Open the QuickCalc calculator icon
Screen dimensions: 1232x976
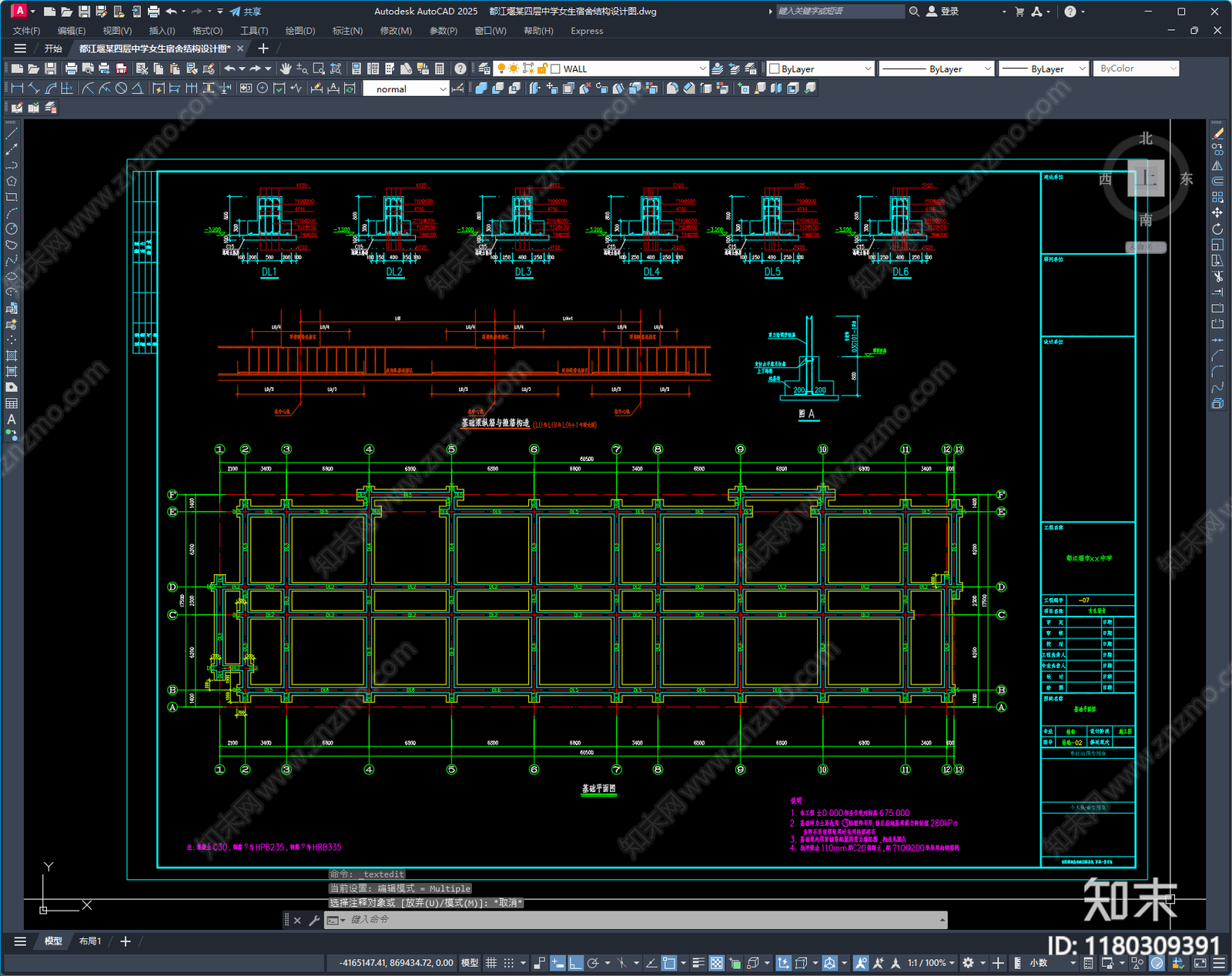pyautogui.click(x=440, y=69)
